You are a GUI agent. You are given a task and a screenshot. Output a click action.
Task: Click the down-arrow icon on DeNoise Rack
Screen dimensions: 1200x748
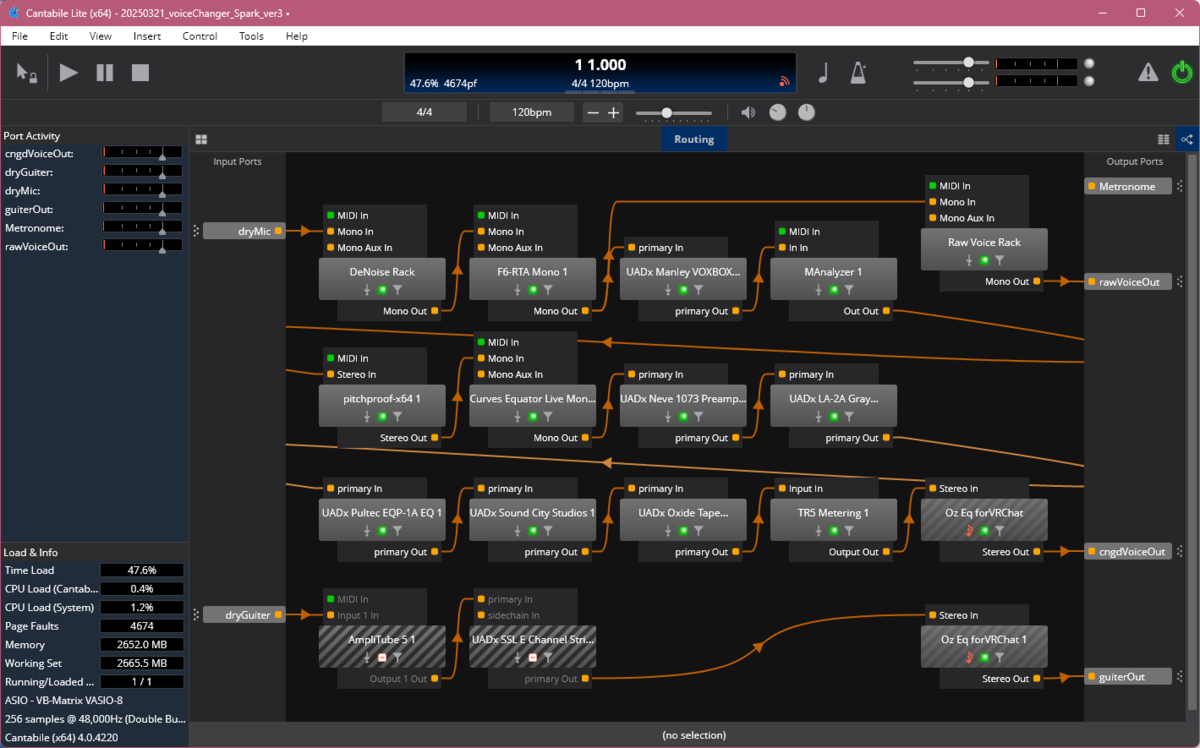pos(367,290)
